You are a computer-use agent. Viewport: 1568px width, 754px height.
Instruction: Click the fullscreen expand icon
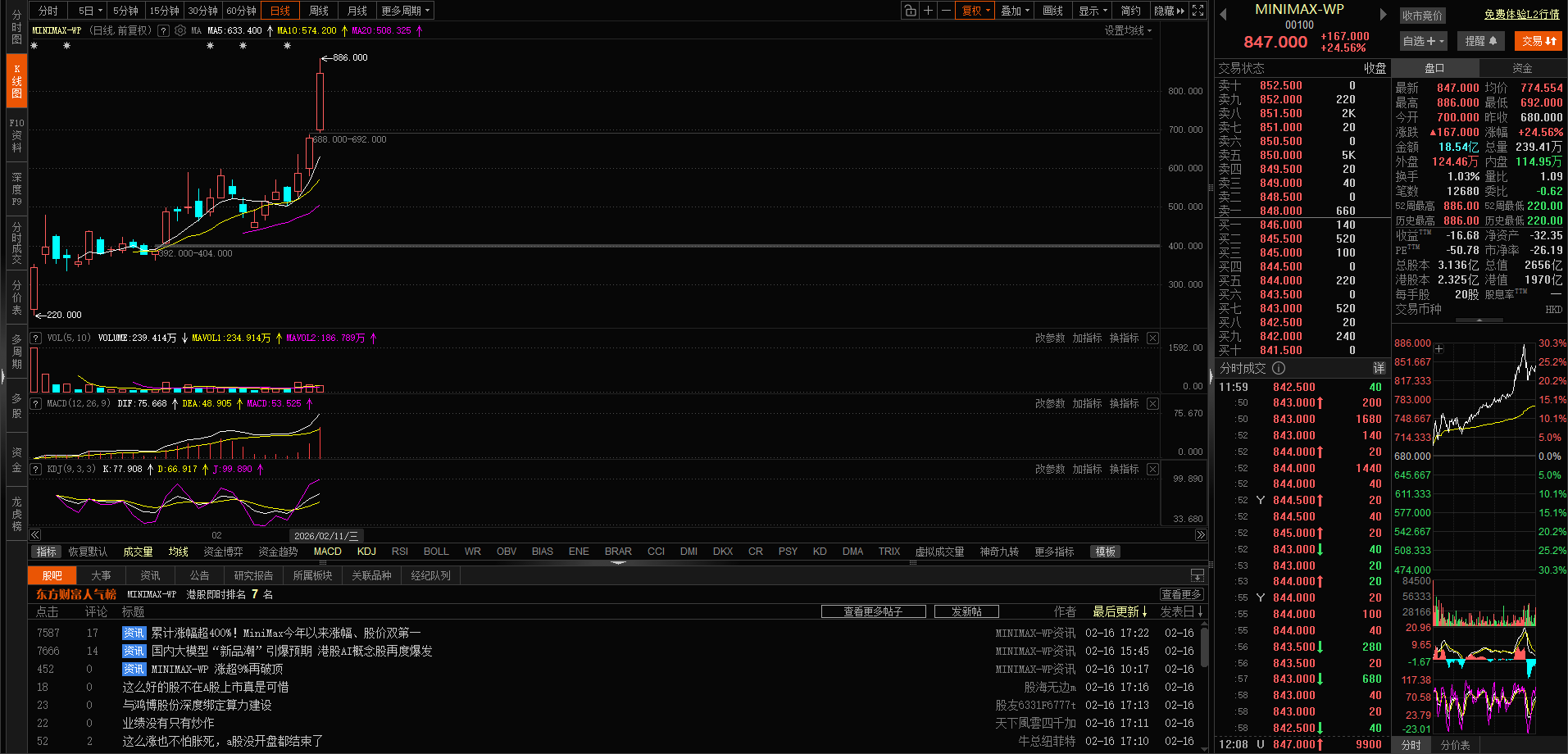(1198, 11)
